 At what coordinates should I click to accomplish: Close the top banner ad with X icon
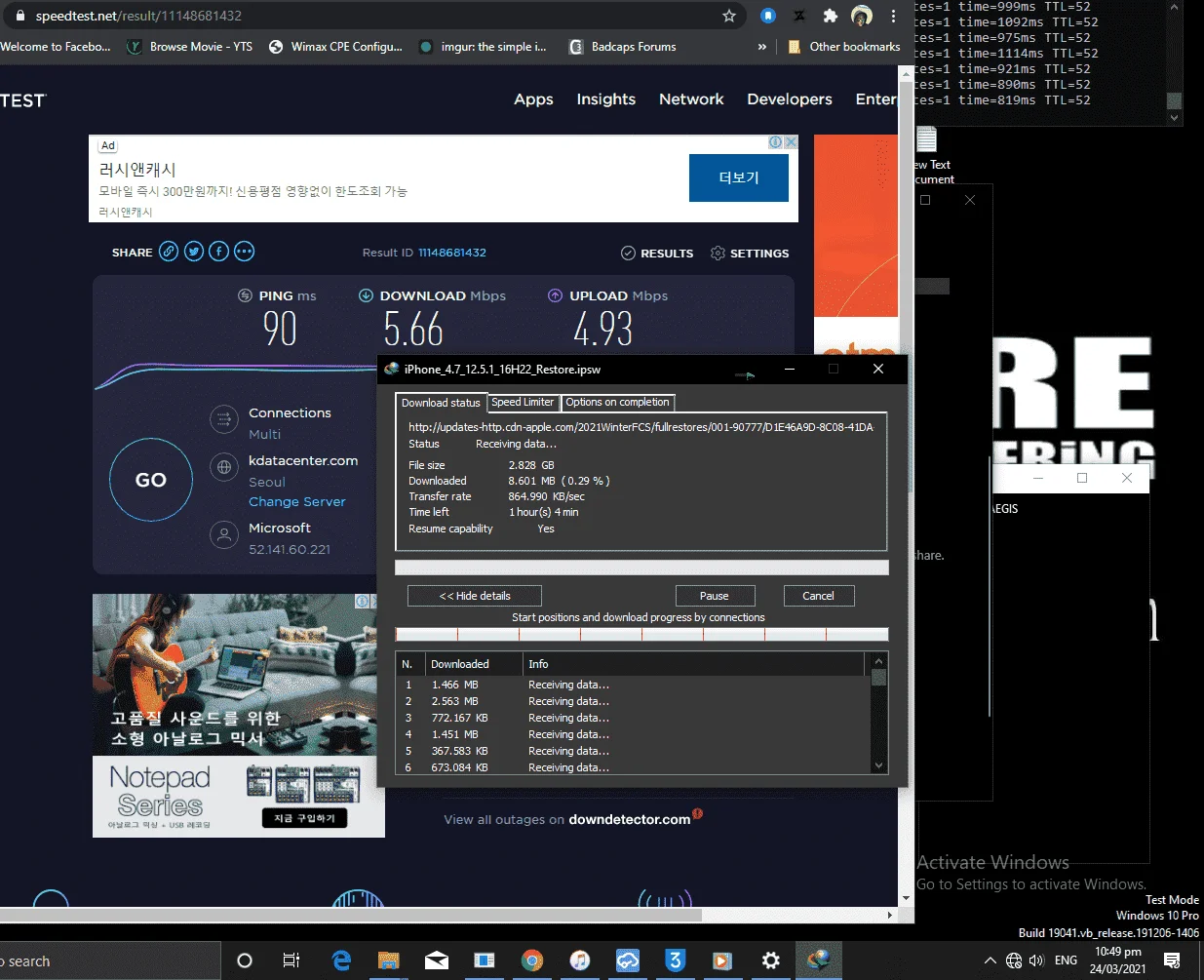[791, 142]
